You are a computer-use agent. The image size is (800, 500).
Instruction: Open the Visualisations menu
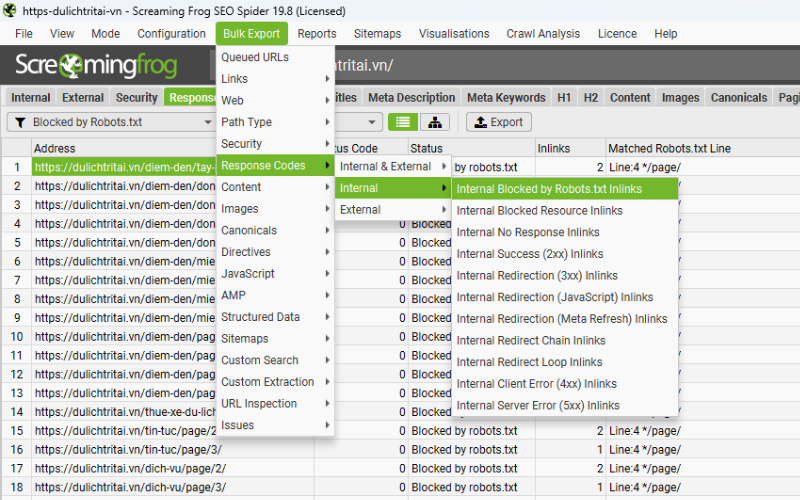[x=454, y=34]
